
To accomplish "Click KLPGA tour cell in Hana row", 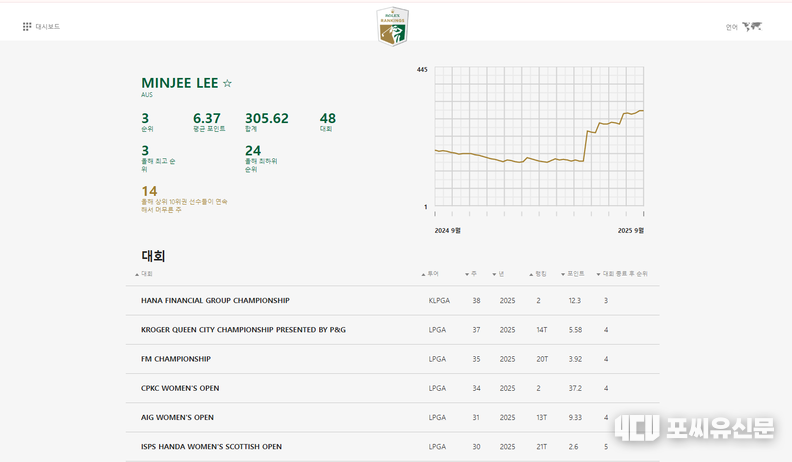I will tap(439, 300).
